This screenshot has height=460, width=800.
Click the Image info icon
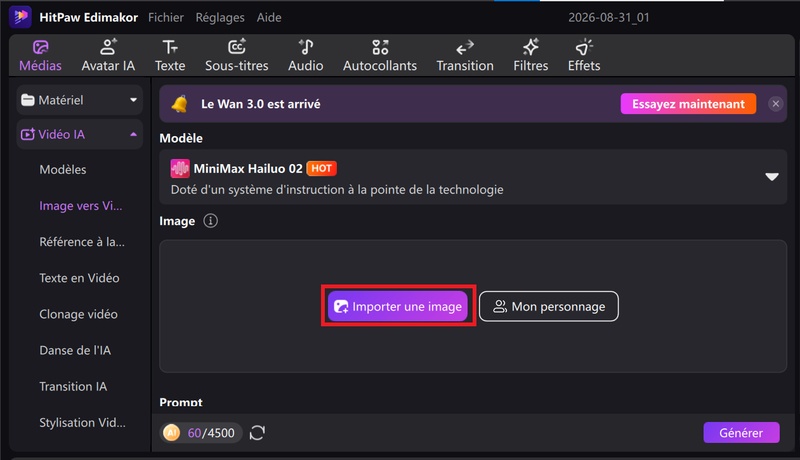210,221
